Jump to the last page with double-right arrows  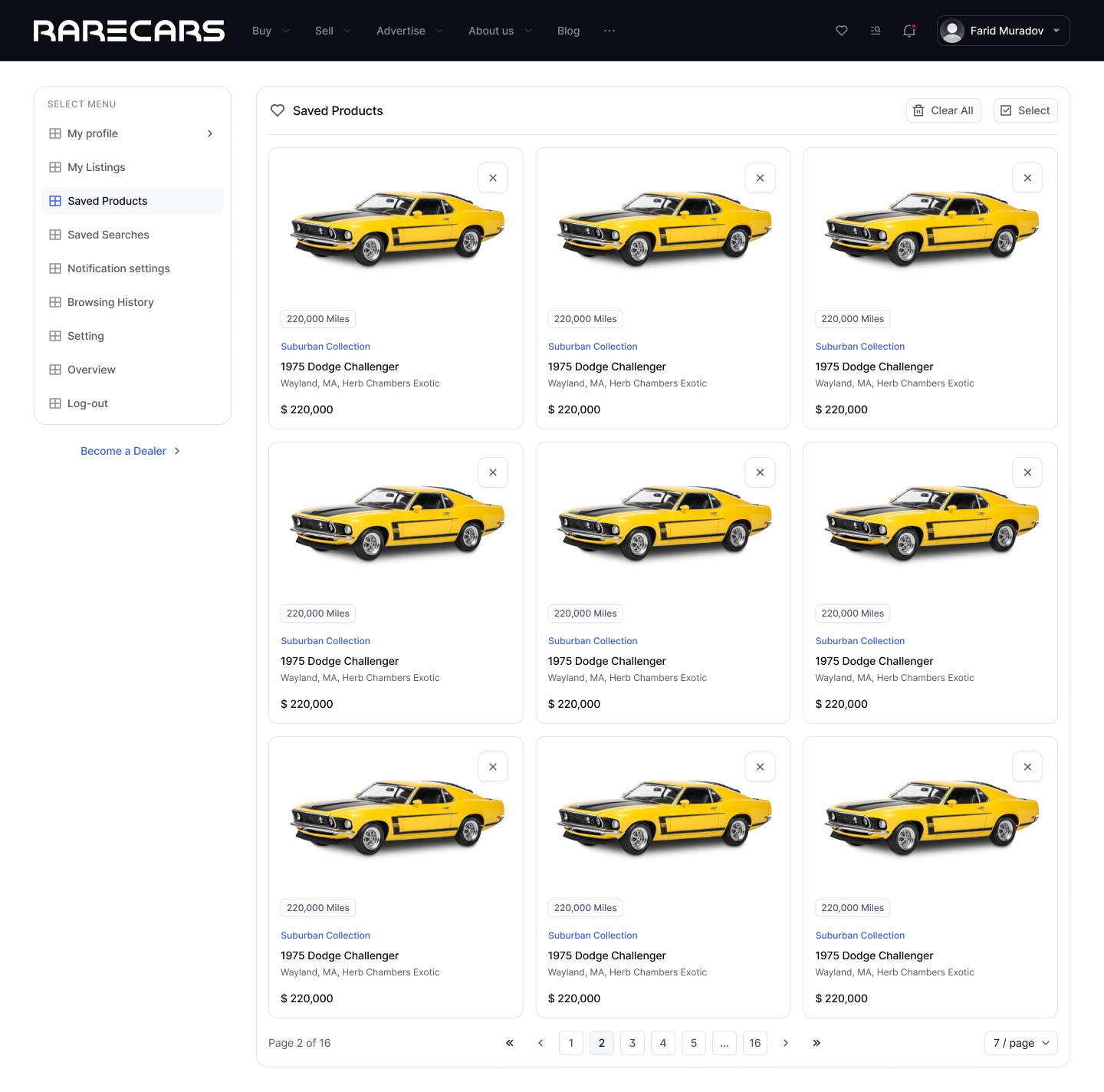pos(816,1043)
